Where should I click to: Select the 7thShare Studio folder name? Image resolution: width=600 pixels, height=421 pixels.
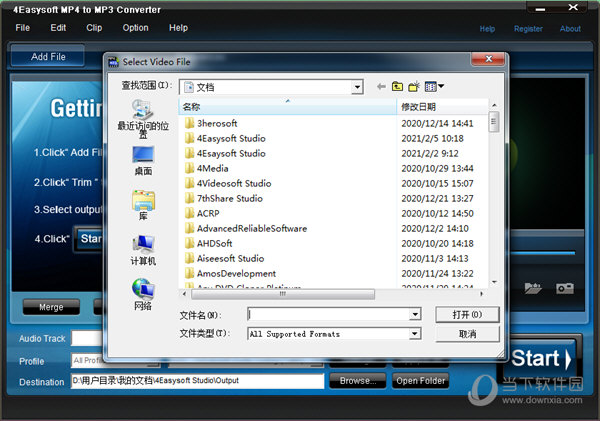(230, 198)
